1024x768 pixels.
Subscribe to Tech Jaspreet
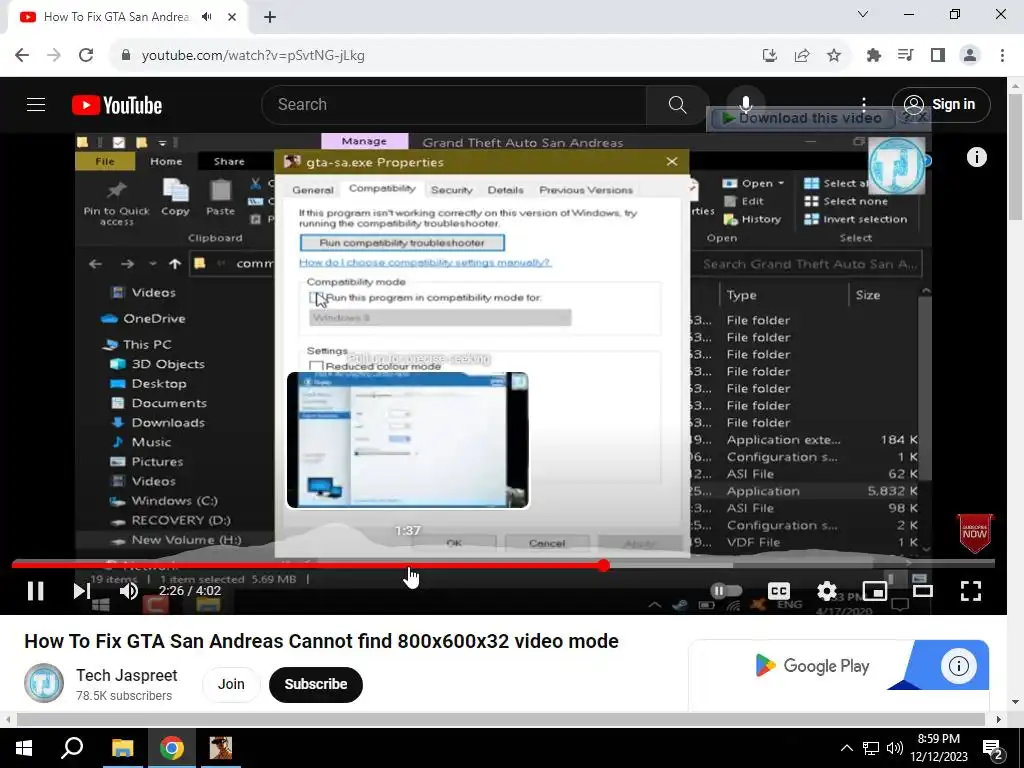(315, 684)
